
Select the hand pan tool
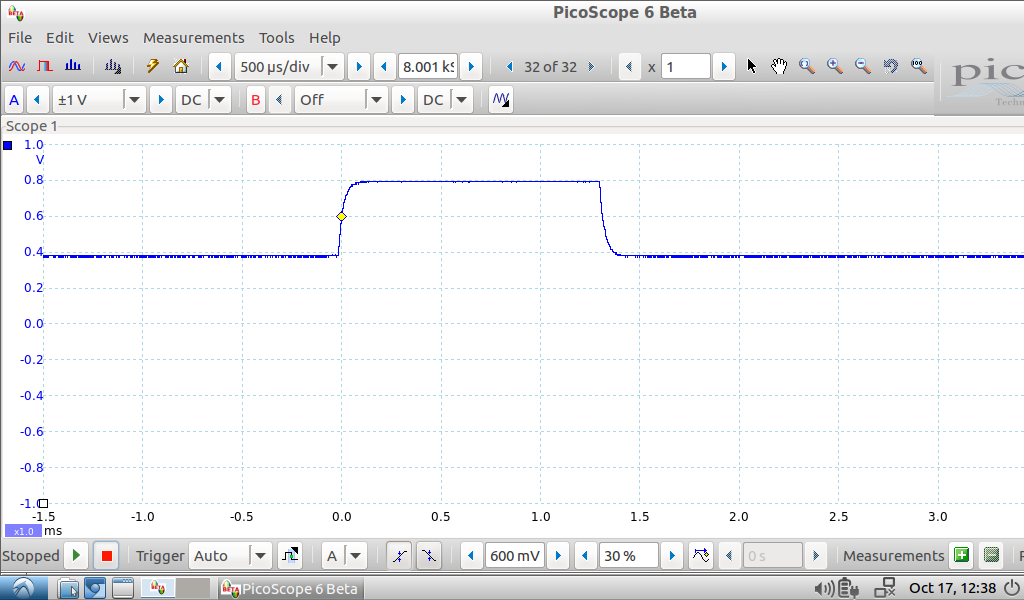pyautogui.click(x=779, y=67)
